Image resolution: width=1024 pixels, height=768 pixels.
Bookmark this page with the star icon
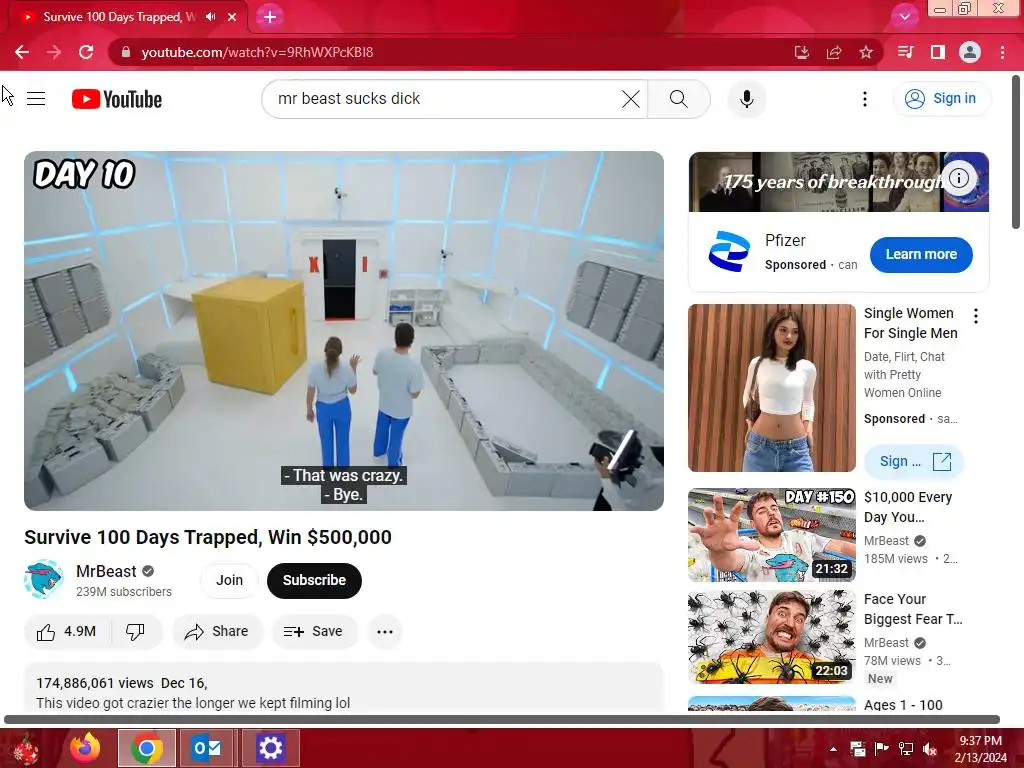(866, 52)
